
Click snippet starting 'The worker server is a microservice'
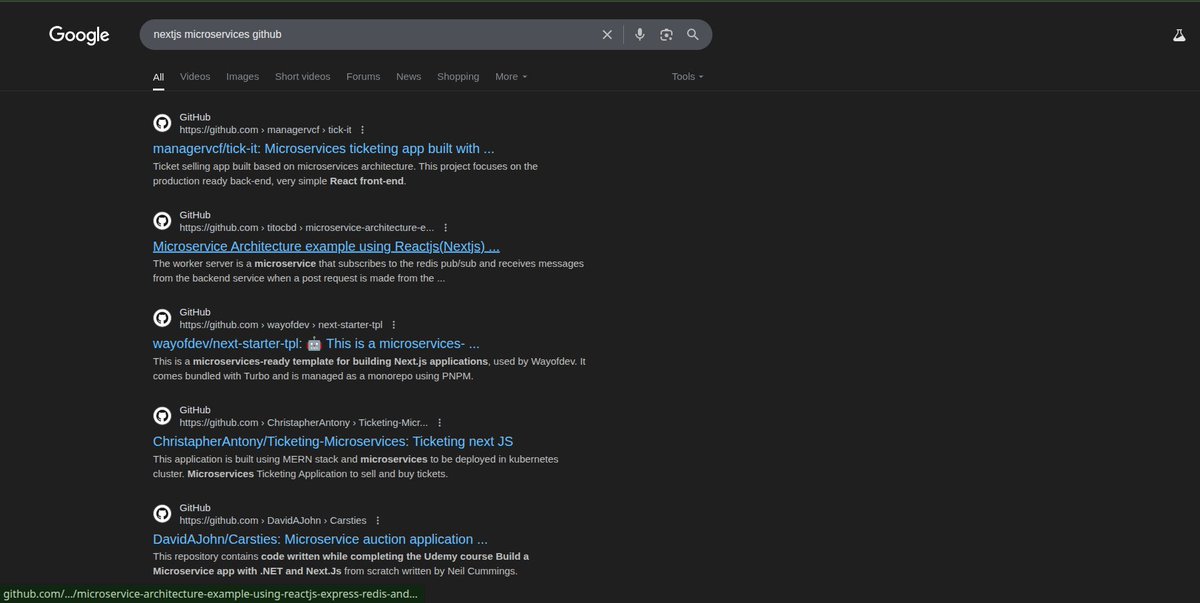pyautogui.click(x=368, y=271)
